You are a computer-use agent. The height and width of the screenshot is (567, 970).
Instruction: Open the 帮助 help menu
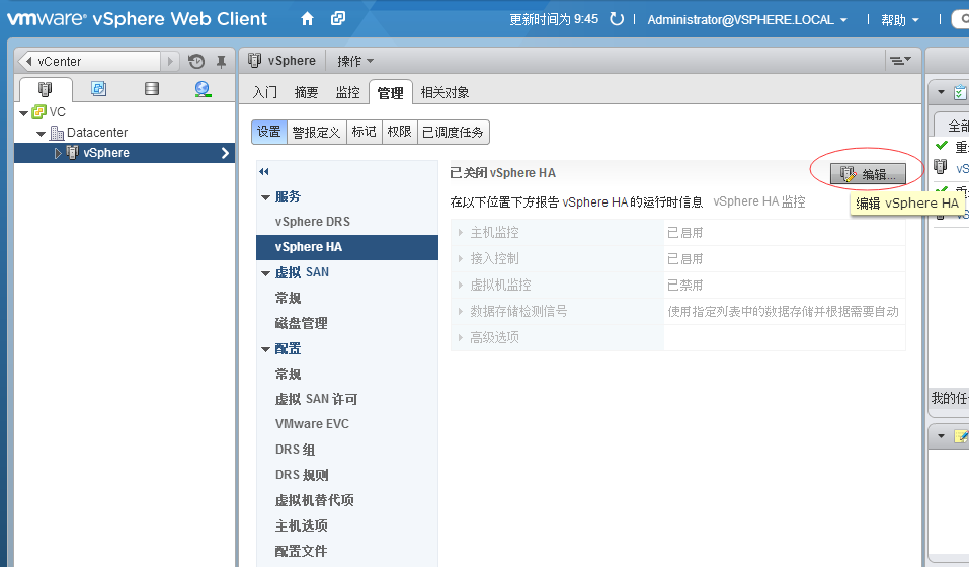point(899,20)
